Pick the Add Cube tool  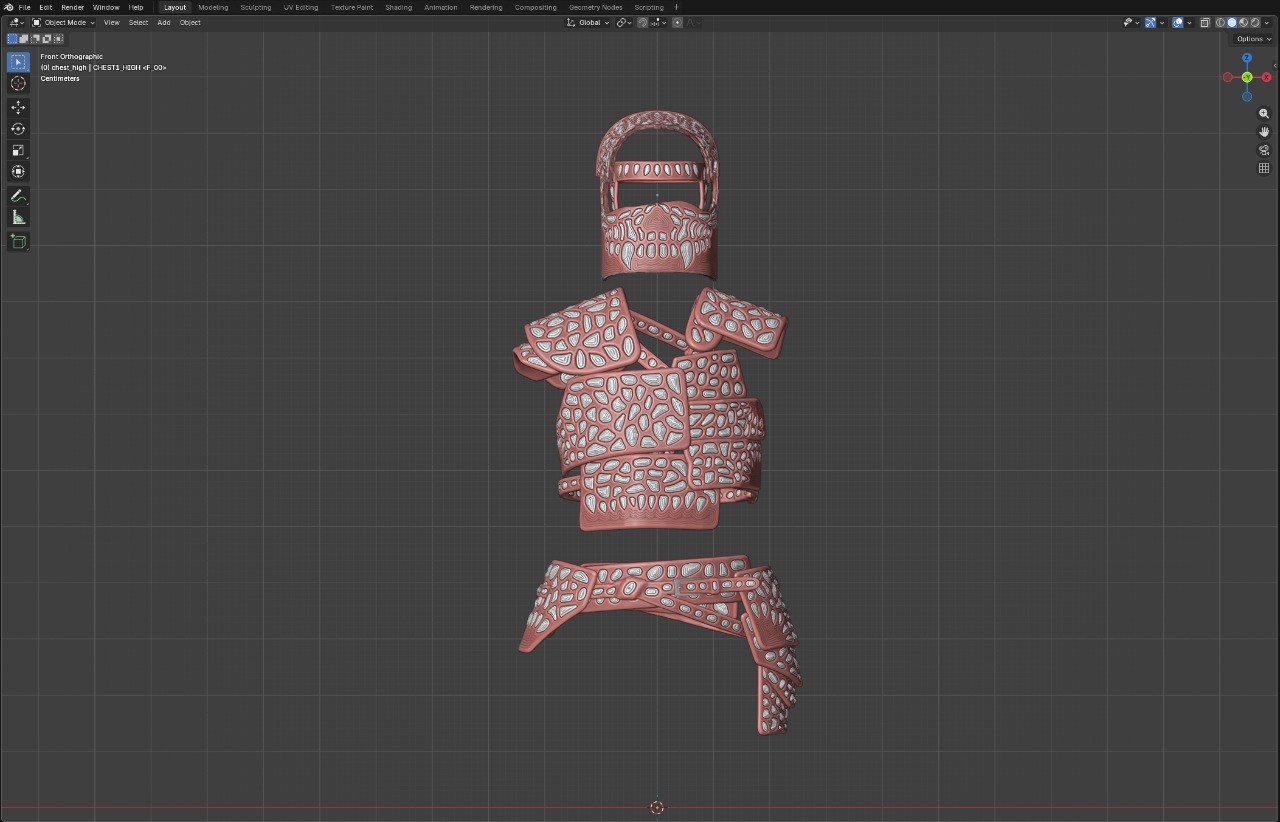[x=18, y=241]
